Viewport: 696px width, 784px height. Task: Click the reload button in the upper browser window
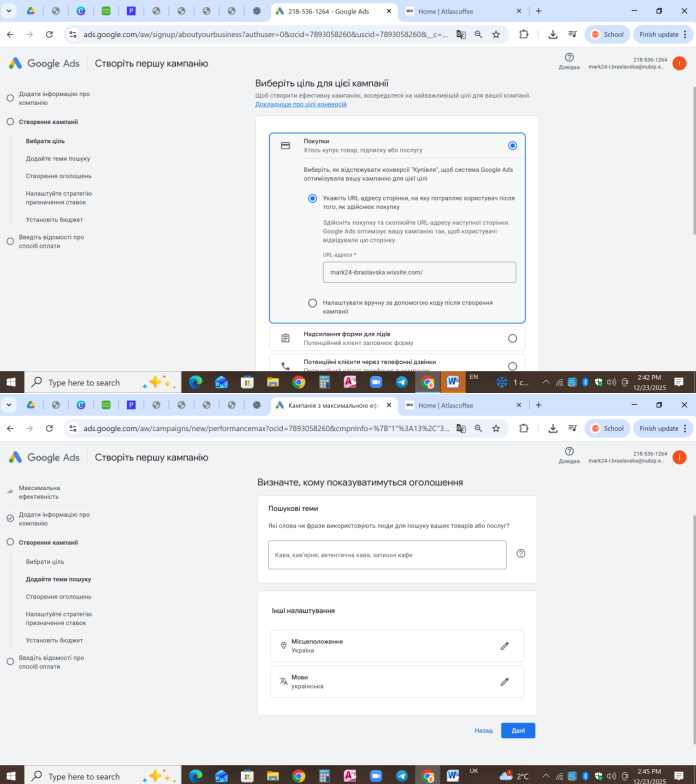(49, 34)
